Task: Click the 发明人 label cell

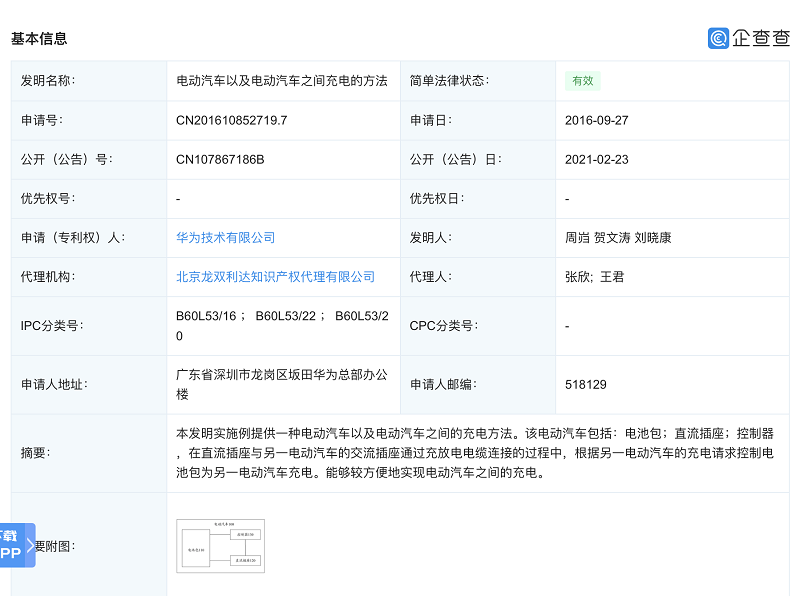Action: [x=478, y=238]
